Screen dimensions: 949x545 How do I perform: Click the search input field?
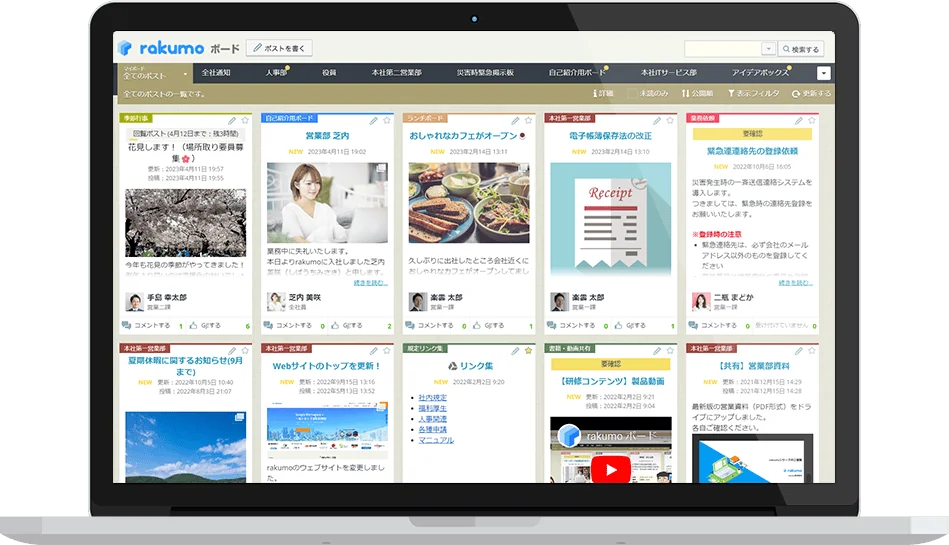click(x=723, y=48)
